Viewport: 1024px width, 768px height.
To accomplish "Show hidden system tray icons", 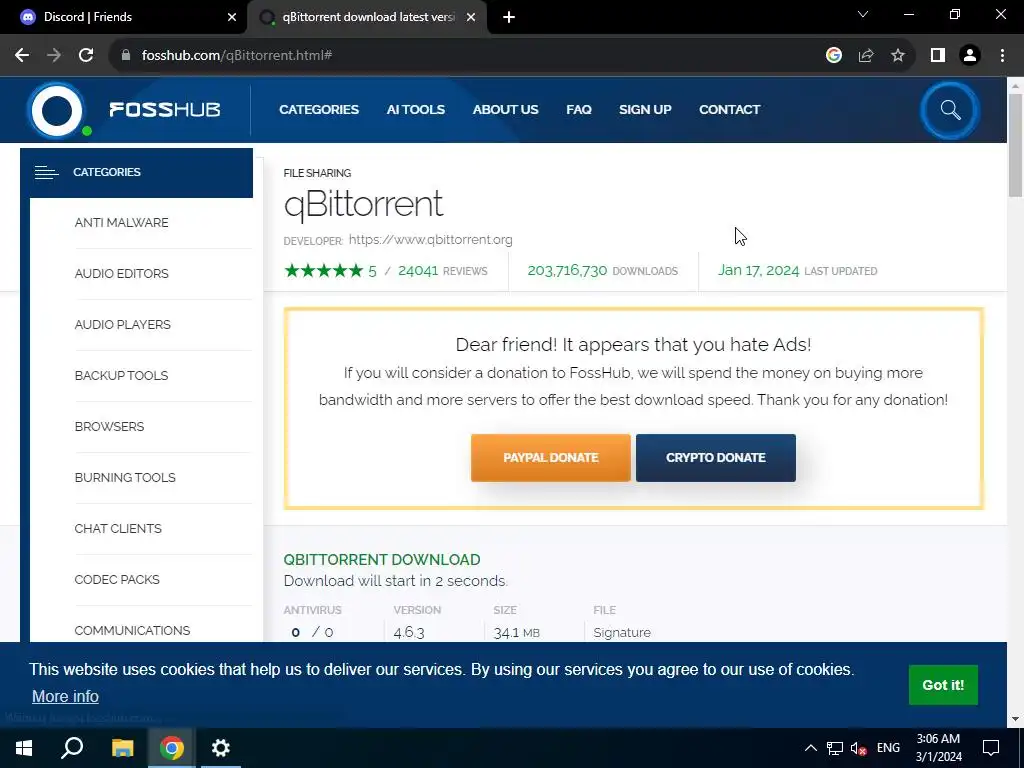I will click(x=810, y=748).
